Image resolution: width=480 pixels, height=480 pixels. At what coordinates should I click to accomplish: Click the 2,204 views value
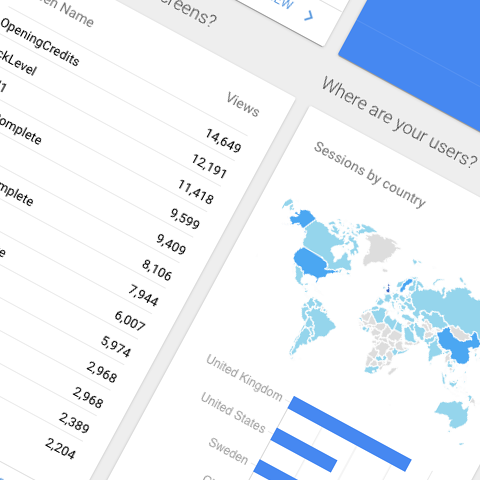[60, 449]
